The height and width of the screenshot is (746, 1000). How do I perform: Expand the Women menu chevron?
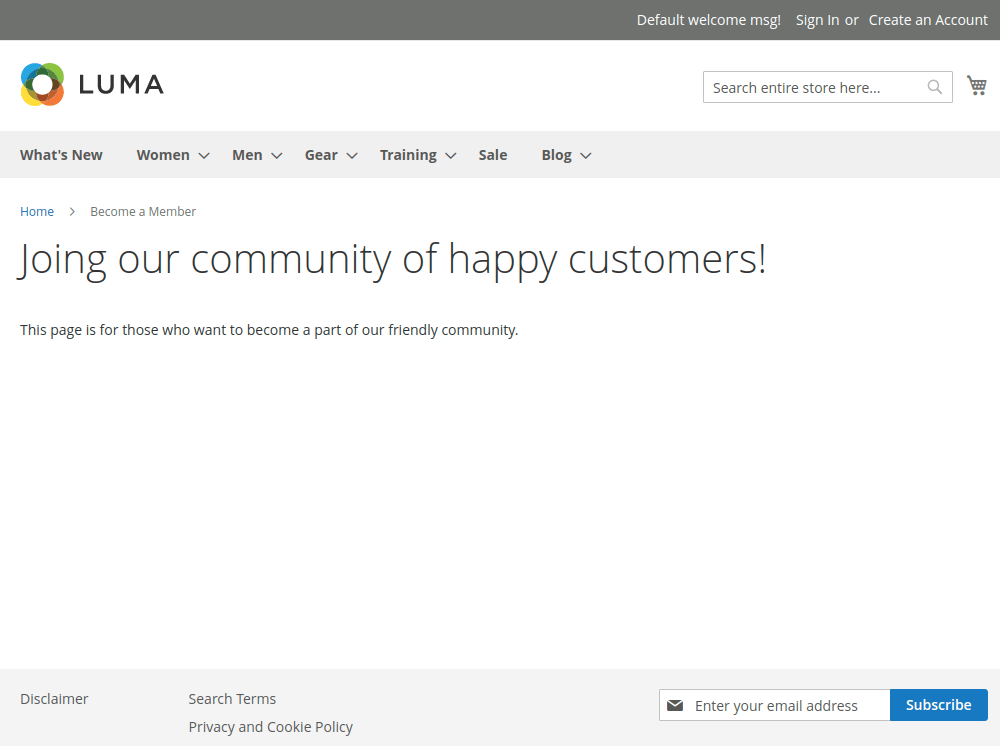[204, 156]
